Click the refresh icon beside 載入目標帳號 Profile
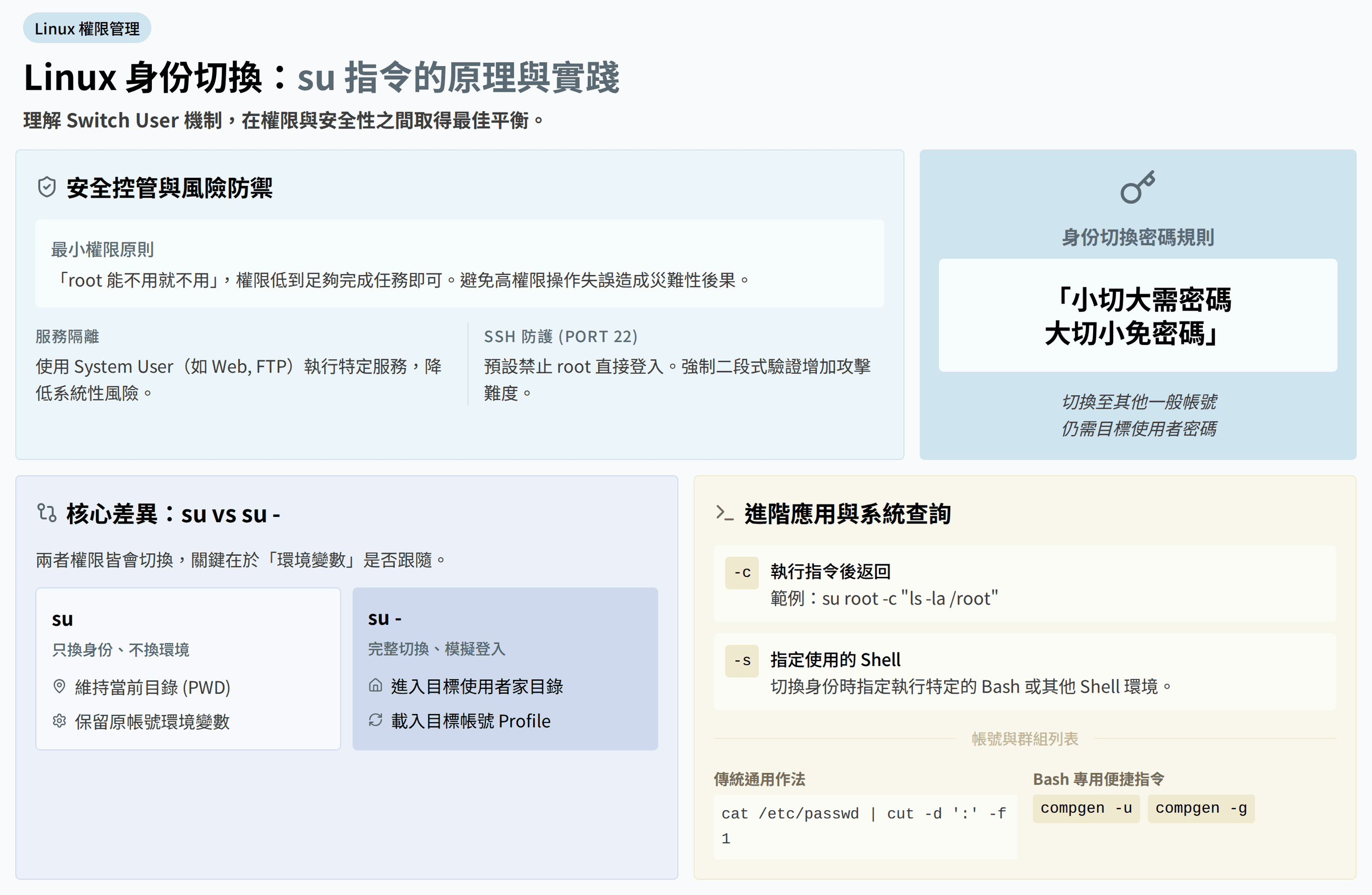Viewport: 1372px width, 895px height. coord(375,720)
